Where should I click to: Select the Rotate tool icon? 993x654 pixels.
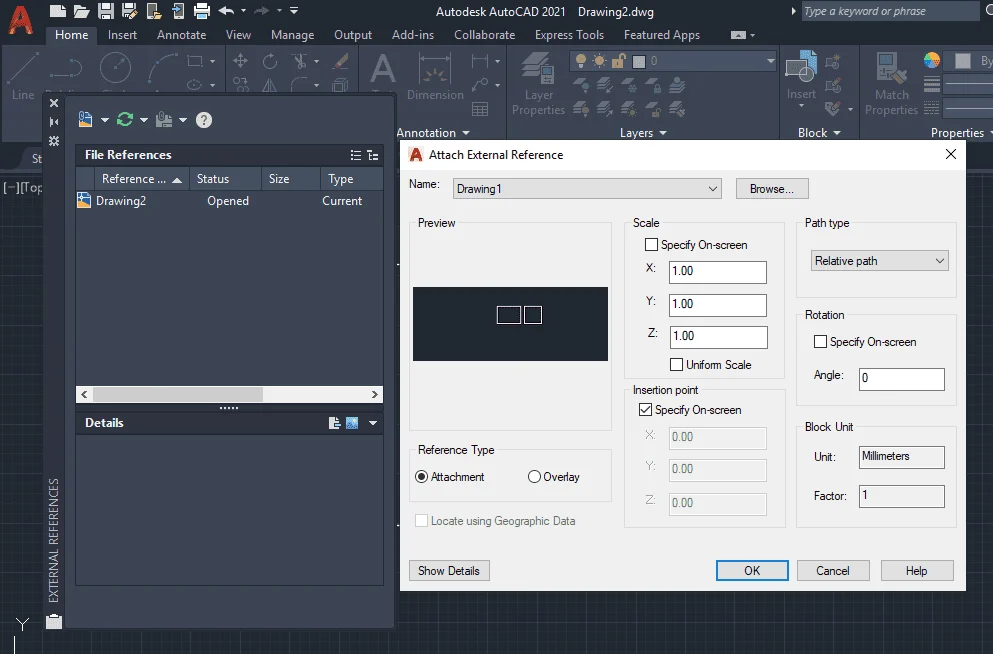(x=270, y=61)
